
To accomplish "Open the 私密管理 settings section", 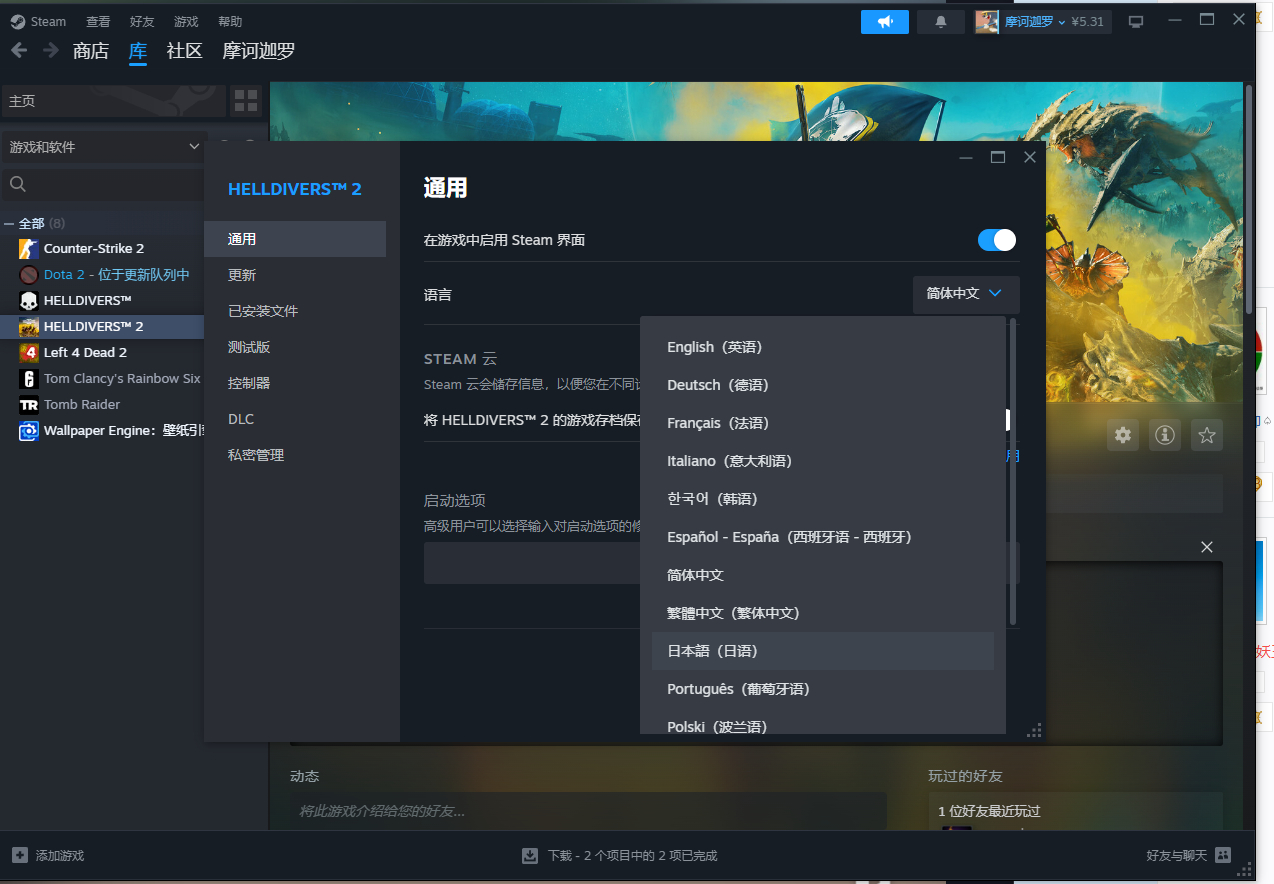I will tap(295, 455).
